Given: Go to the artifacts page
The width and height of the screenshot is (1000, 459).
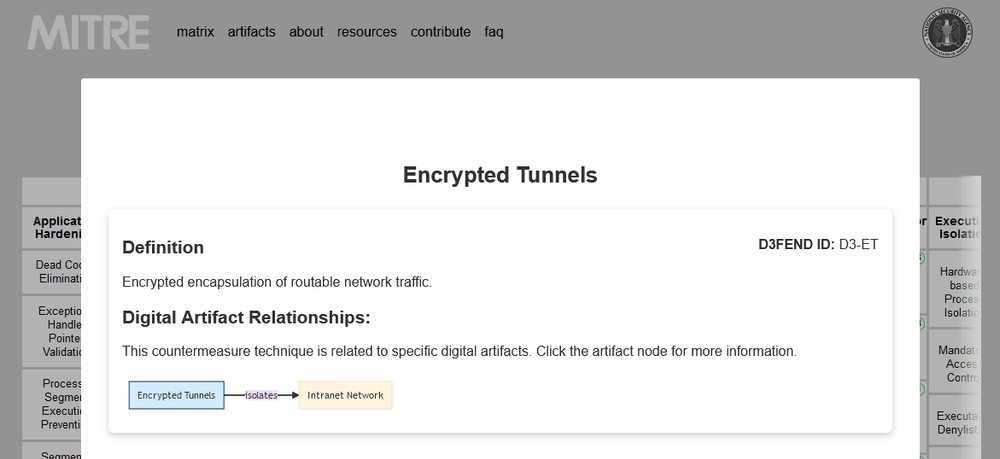Looking at the screenshot, I should pos(251,32).
